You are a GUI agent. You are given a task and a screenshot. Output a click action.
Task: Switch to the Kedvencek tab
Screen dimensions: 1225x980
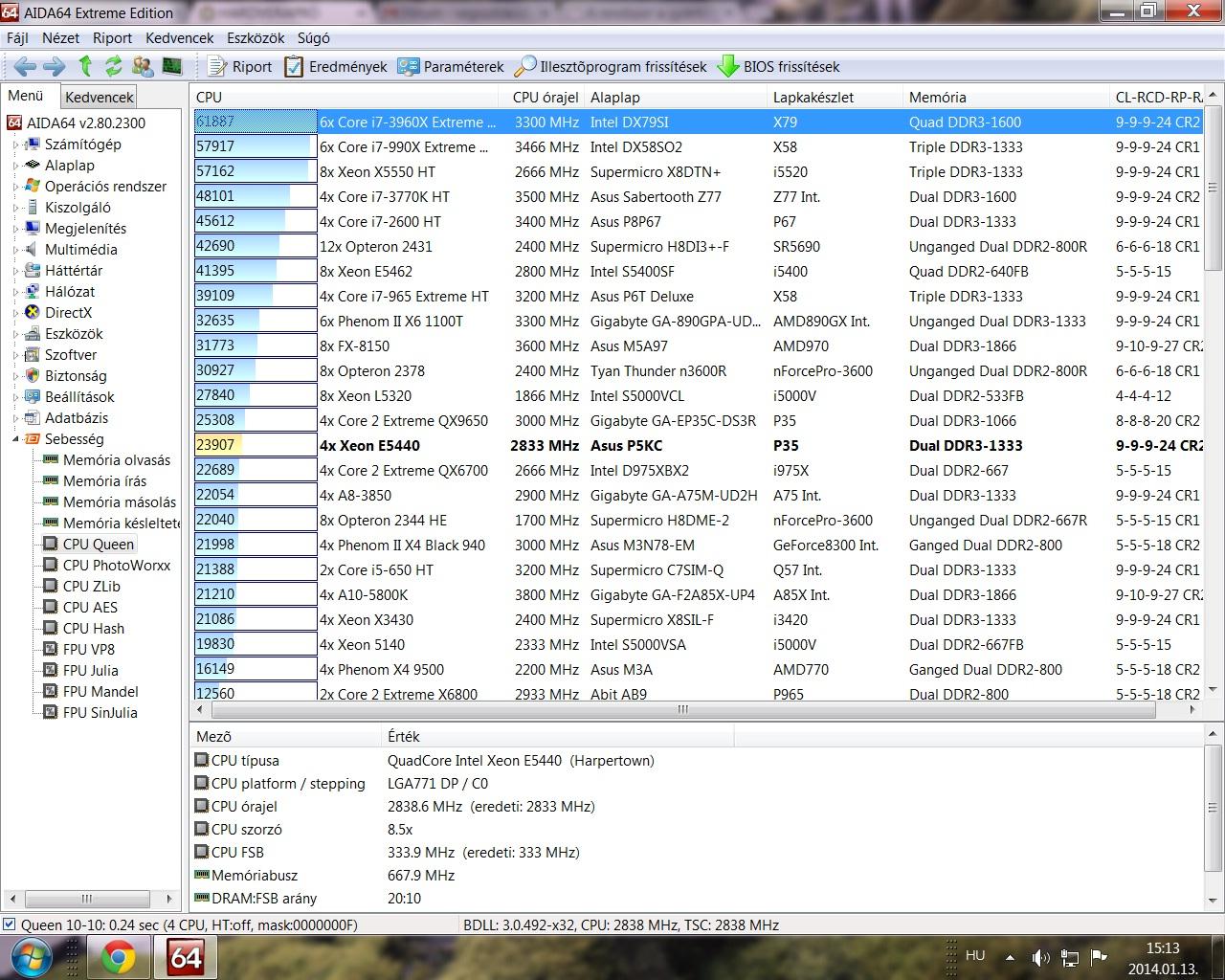coord(100,97)
